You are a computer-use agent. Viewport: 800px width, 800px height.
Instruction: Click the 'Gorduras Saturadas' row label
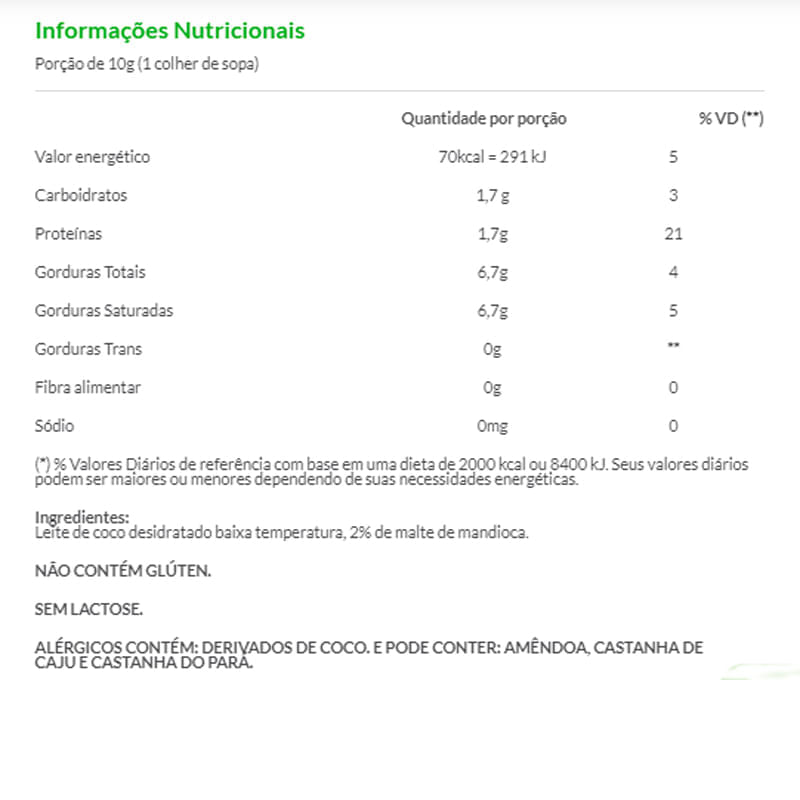pyautogui.click(x=104, y=310)
